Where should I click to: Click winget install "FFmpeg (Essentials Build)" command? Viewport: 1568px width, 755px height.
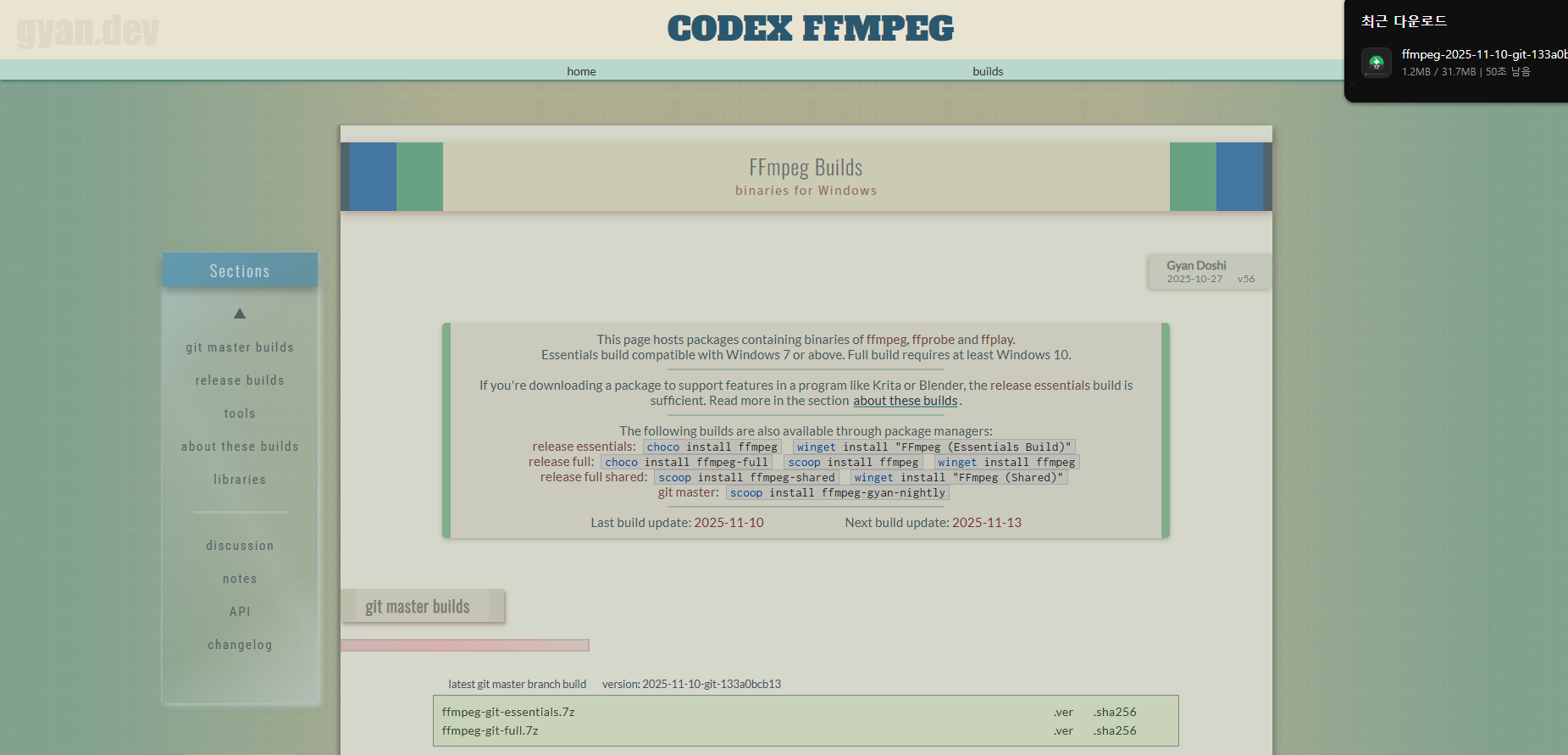coord(934,447)
